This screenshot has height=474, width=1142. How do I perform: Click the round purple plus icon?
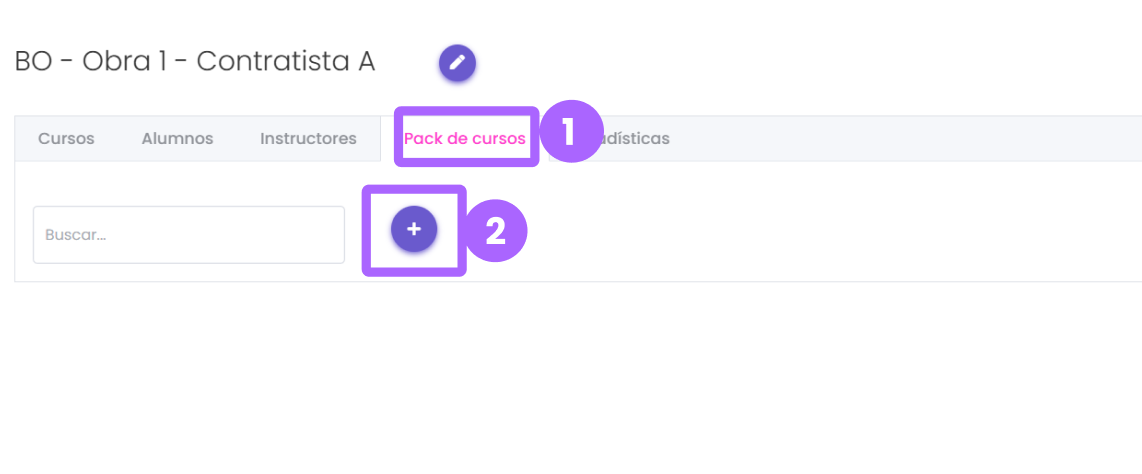(x=414, y=229)
